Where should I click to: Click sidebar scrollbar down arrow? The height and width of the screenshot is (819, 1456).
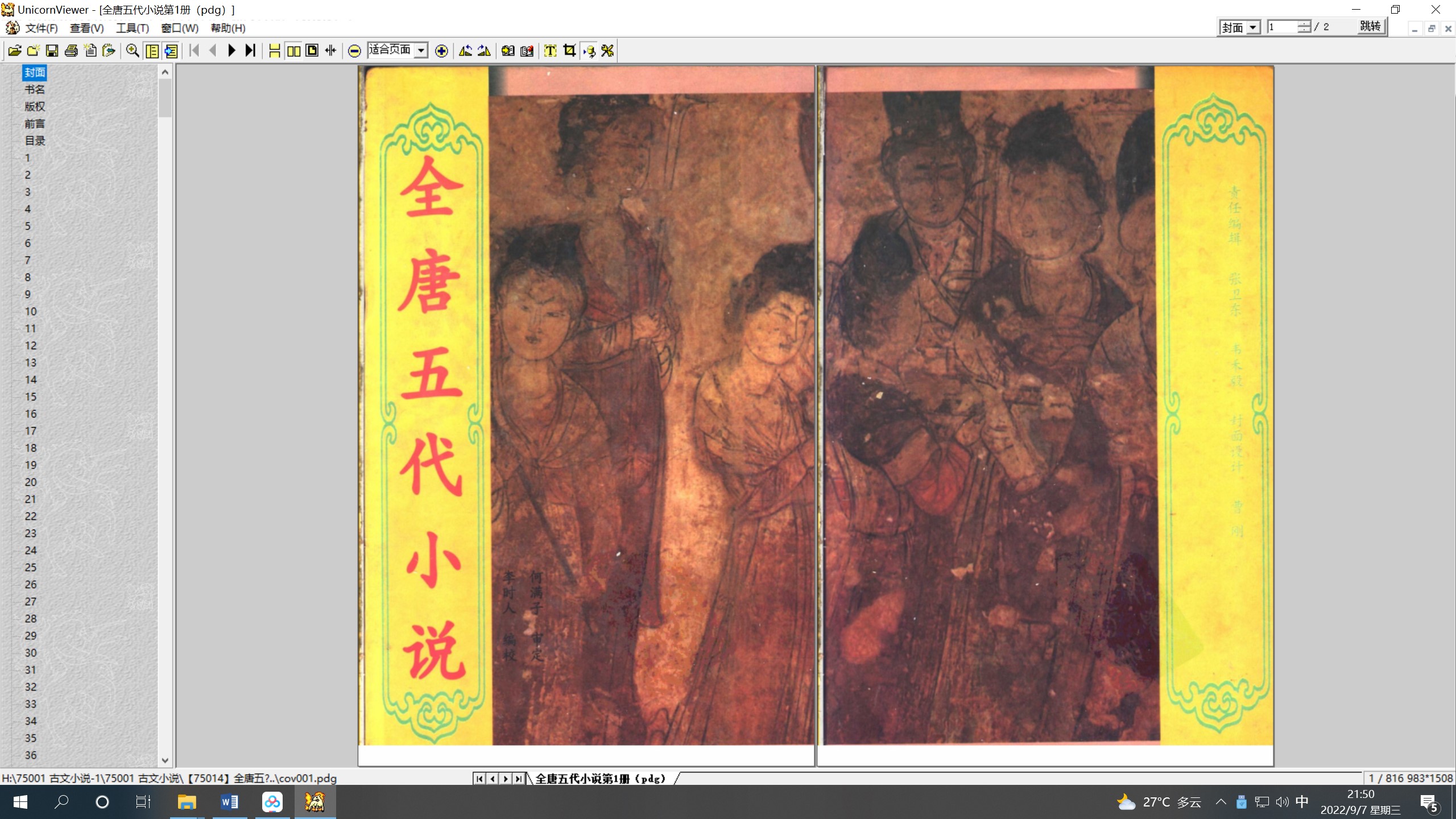(165, 760)
